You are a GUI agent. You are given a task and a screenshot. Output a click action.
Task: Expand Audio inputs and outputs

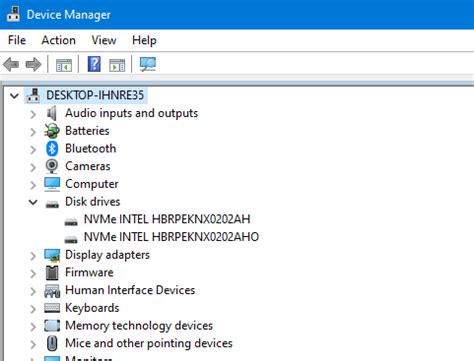click(x=33, y=114)
